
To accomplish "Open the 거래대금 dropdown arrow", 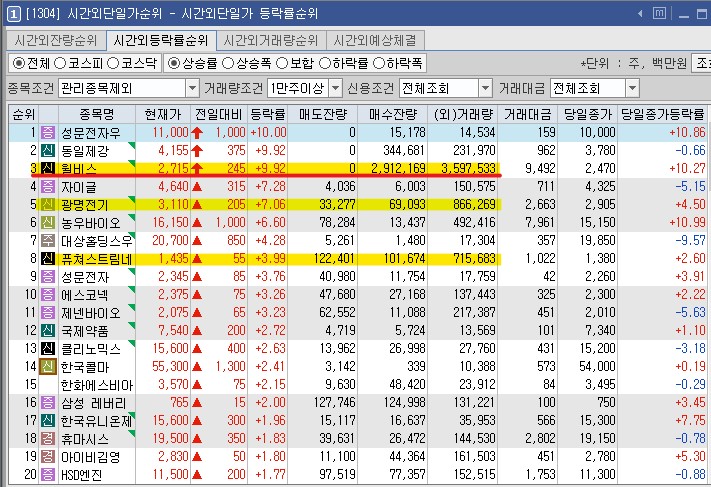I will [632, 88].
